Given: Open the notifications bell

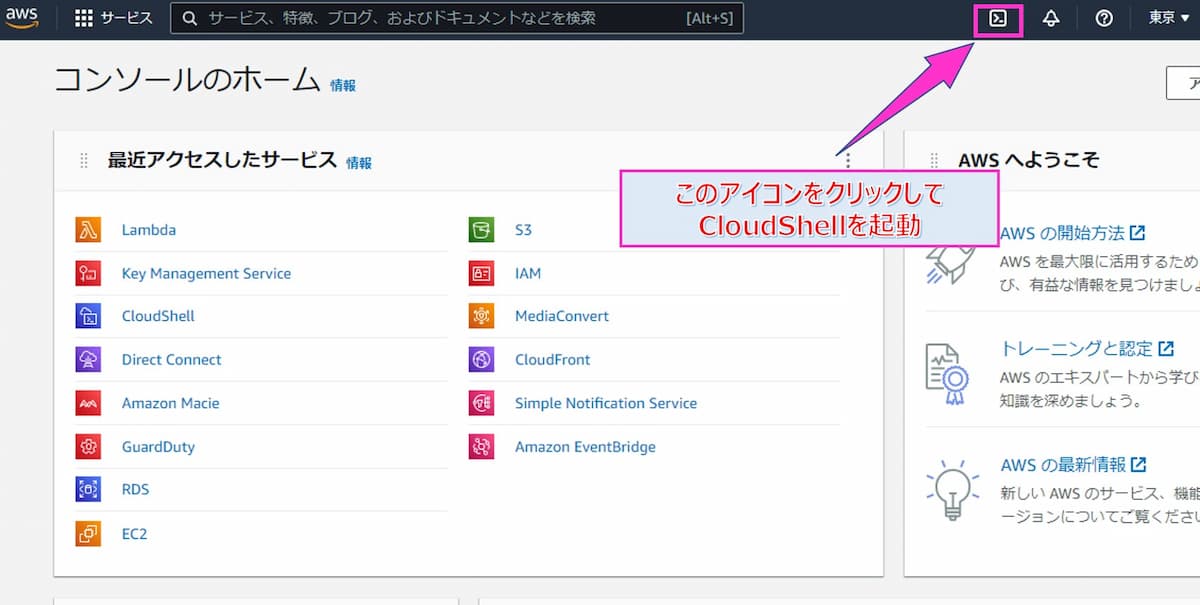Looking at the screenshot, I should (x=1051, y=18).
